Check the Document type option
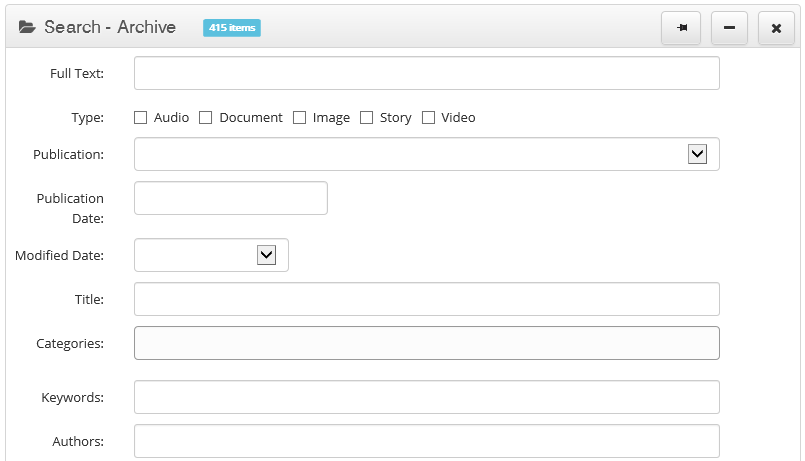This screenshot has width=805, height=461. [x=205, y=118]
